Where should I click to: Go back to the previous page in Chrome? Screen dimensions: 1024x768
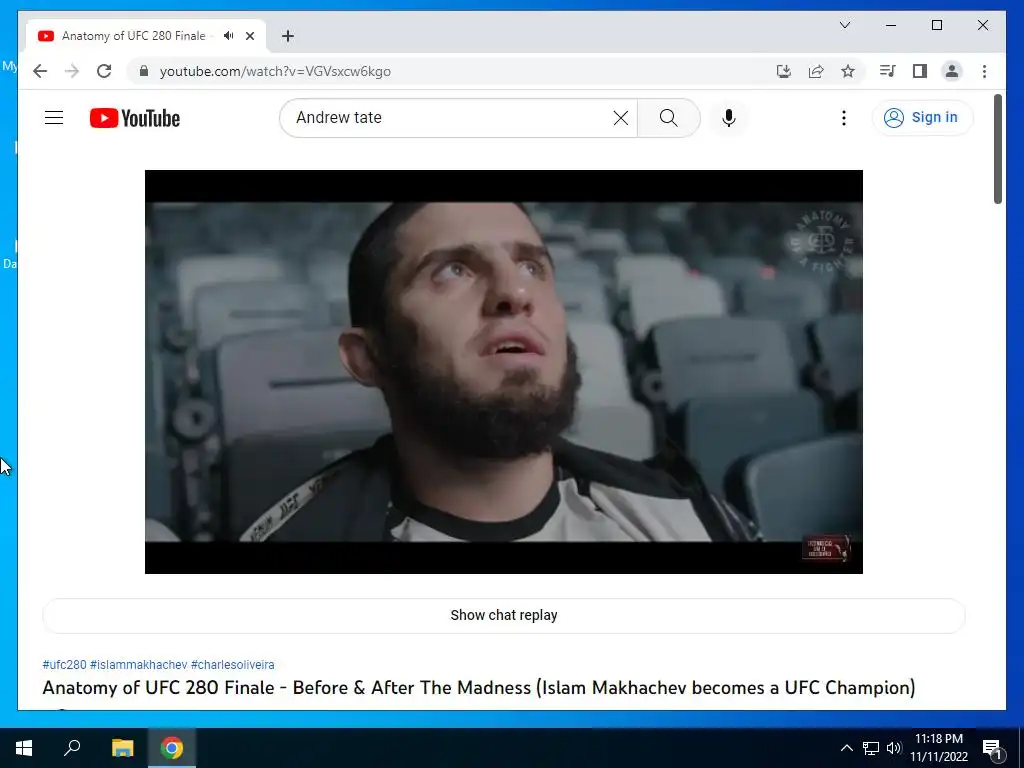(x=40, y=71)
